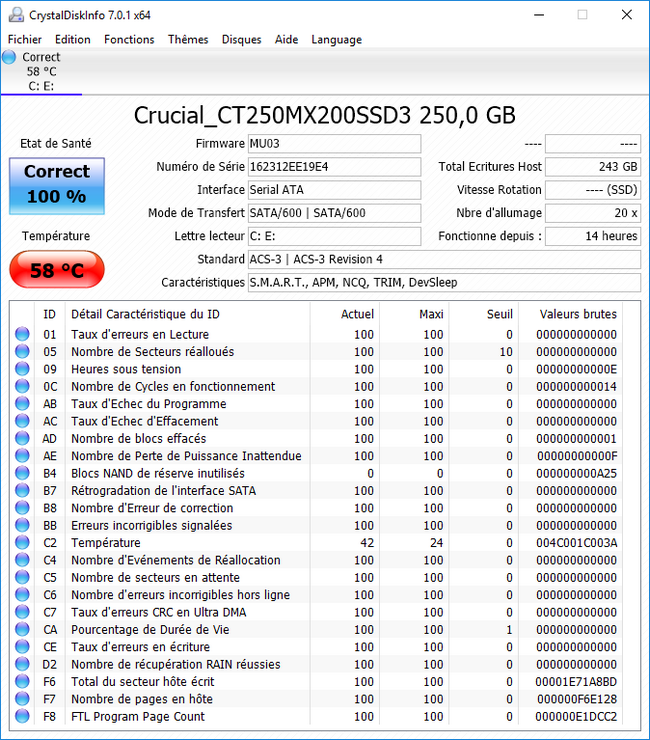650x740 pixels.
Task: Open the Edition menu
Action: coord(73,40)
